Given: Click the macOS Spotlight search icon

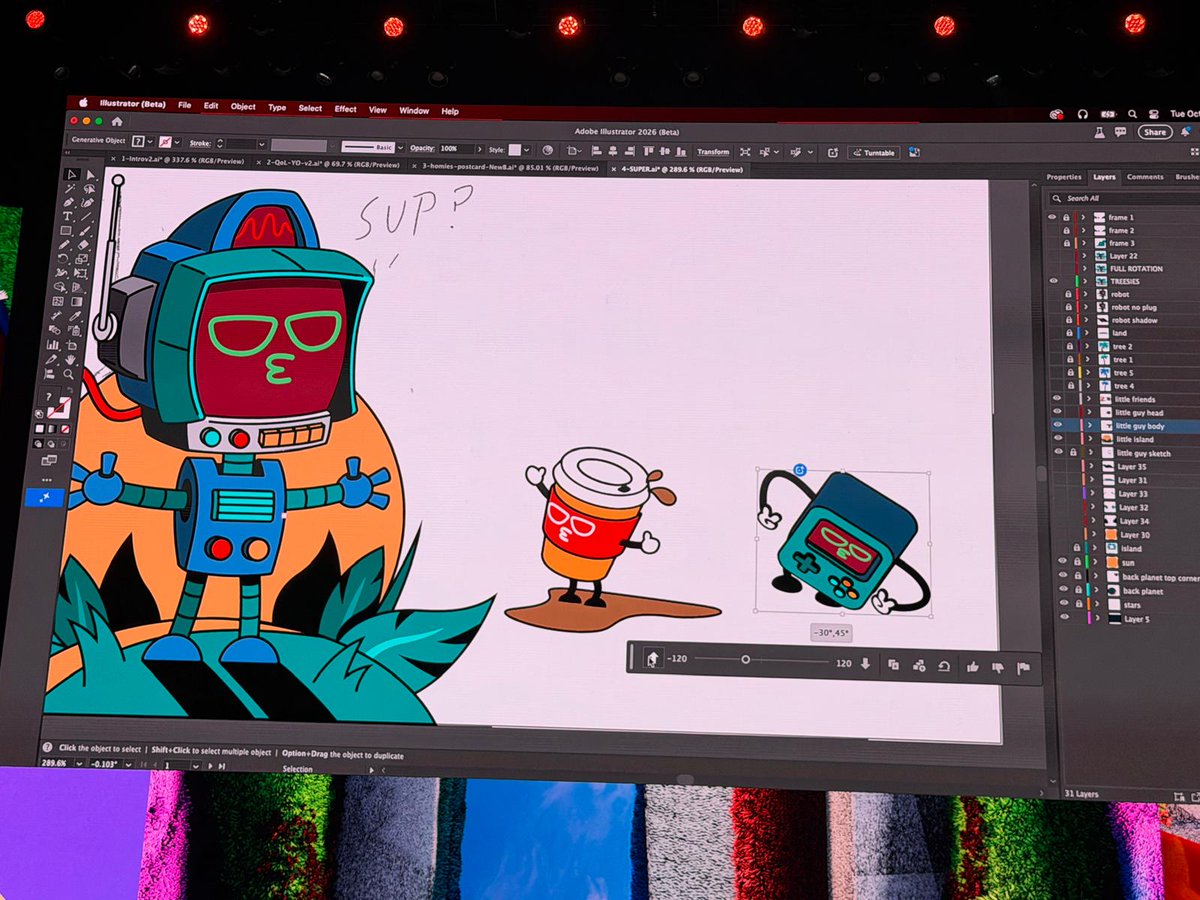Looking at the screenshot, I should click(x=1131, y=114).
